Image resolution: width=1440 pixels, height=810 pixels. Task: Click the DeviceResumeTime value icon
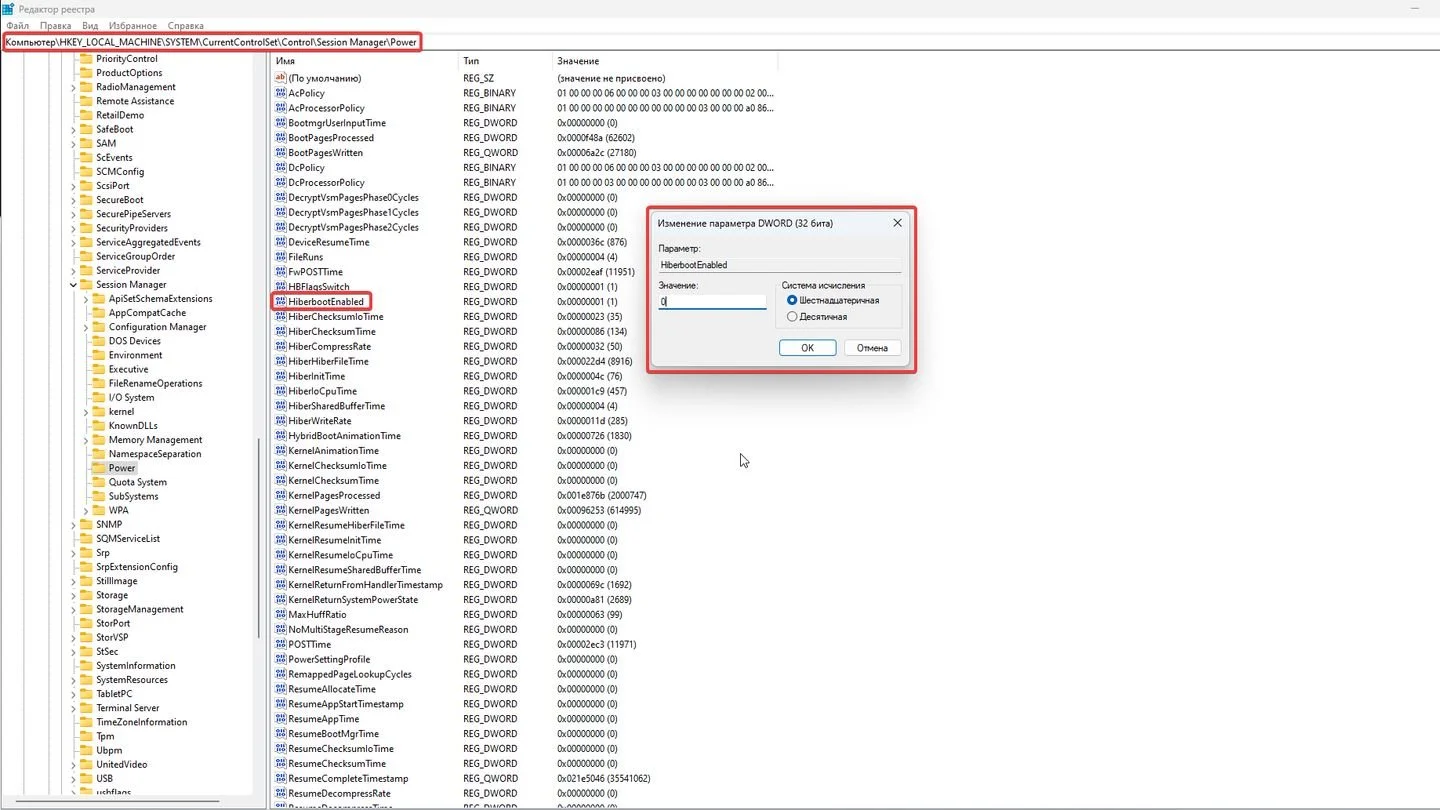(x=281, y=242)
